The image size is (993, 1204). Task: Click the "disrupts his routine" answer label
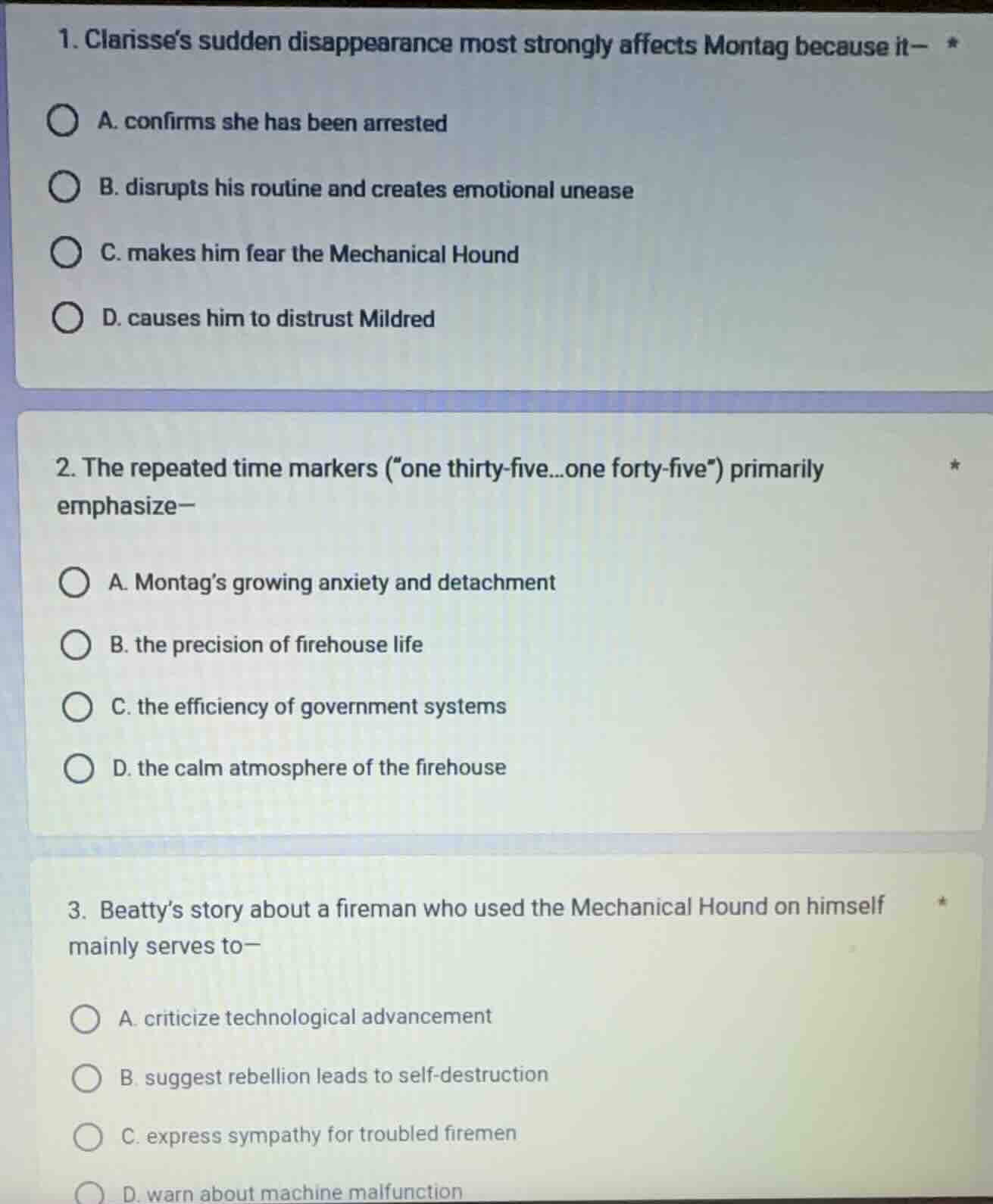[x=367, y=189]
